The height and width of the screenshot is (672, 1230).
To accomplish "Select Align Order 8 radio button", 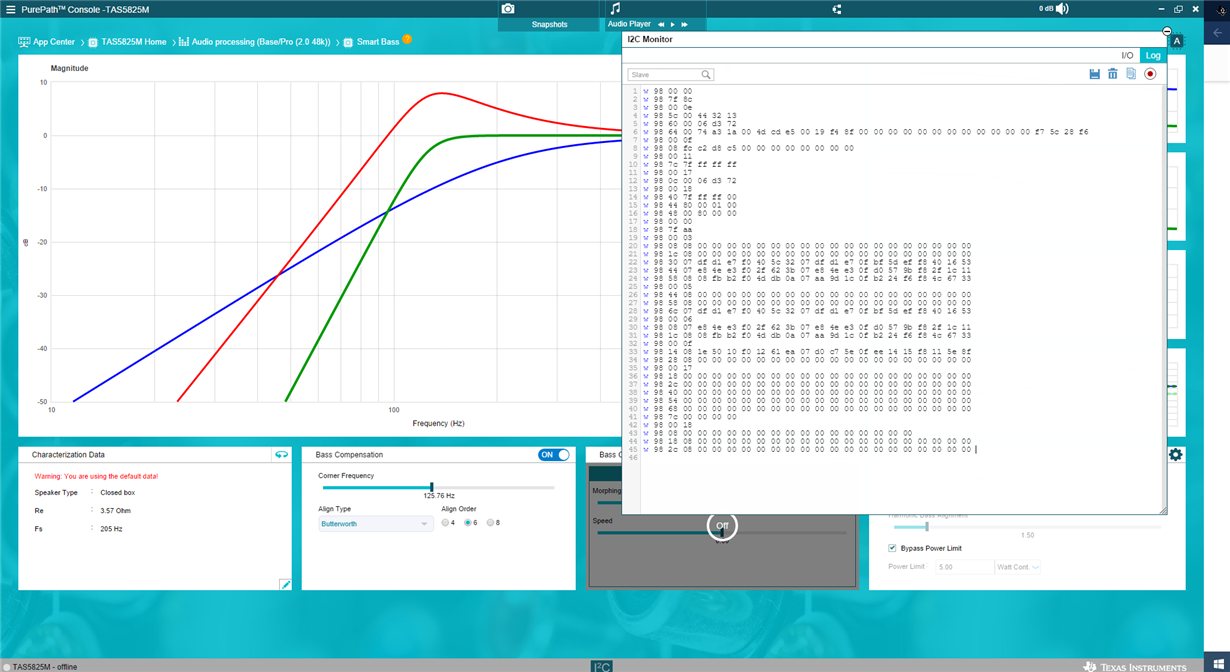I will point(491,523).
